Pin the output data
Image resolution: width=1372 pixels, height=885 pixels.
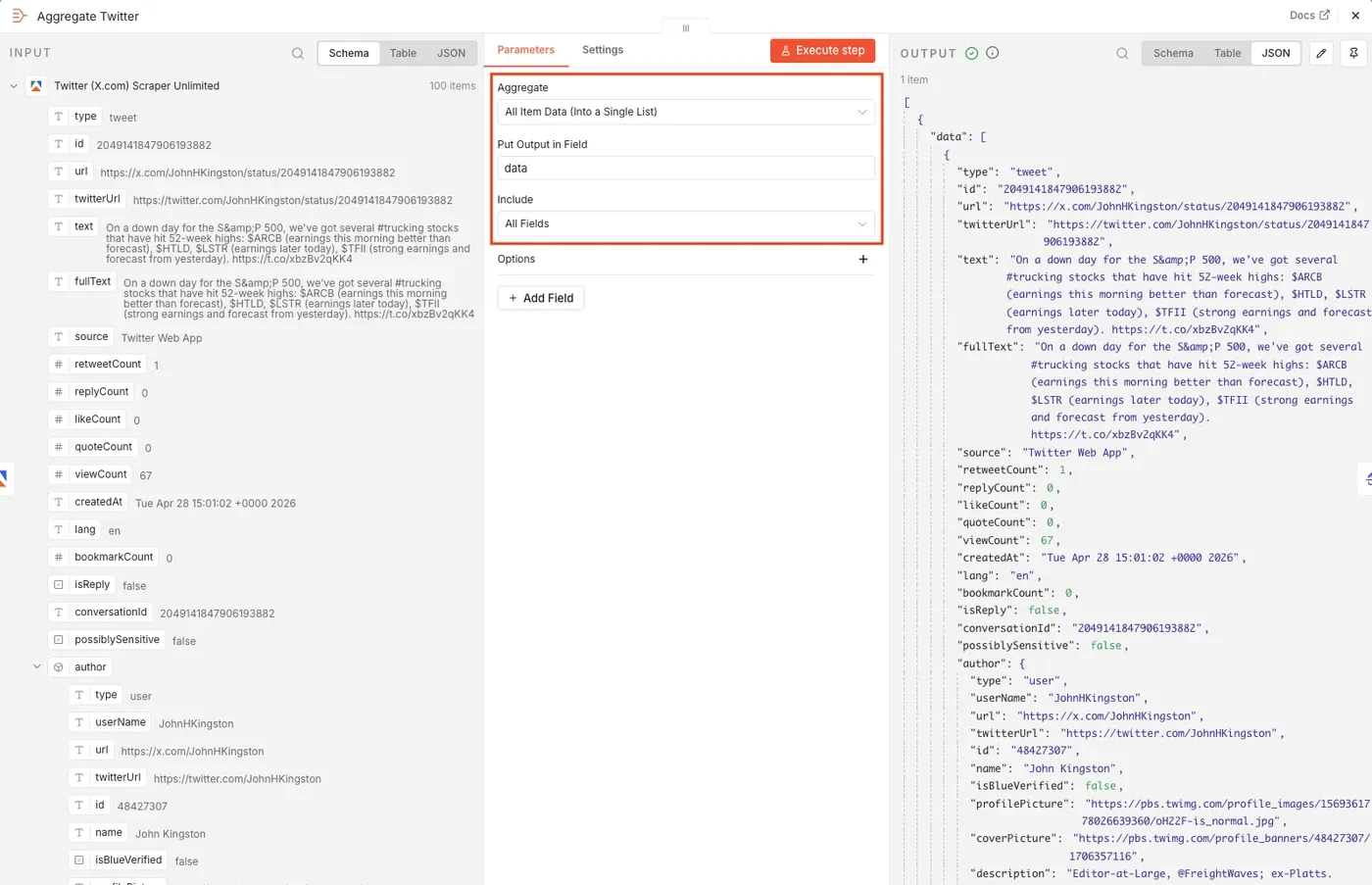point(1353,53)
